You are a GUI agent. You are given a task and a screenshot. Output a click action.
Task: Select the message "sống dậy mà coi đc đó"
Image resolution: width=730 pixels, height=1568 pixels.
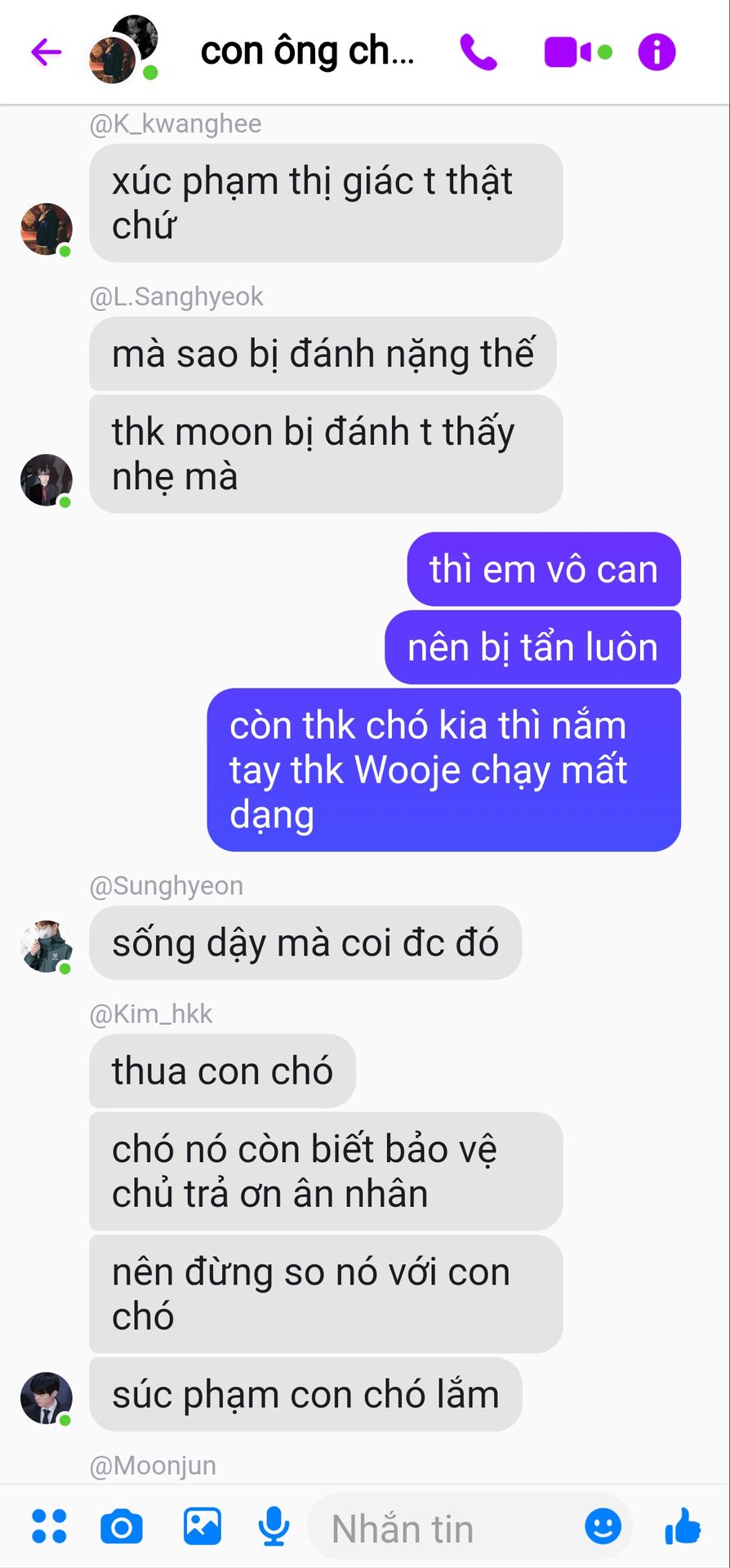pos(305,942)
